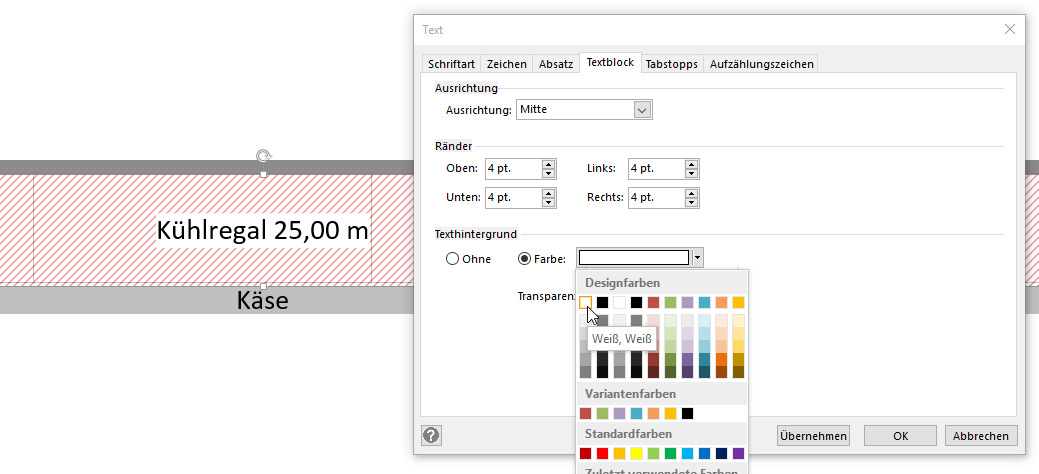This screenshot has height=474, width=1039.
Task: Select the Farbe radio button
Action: coord(524,259)
